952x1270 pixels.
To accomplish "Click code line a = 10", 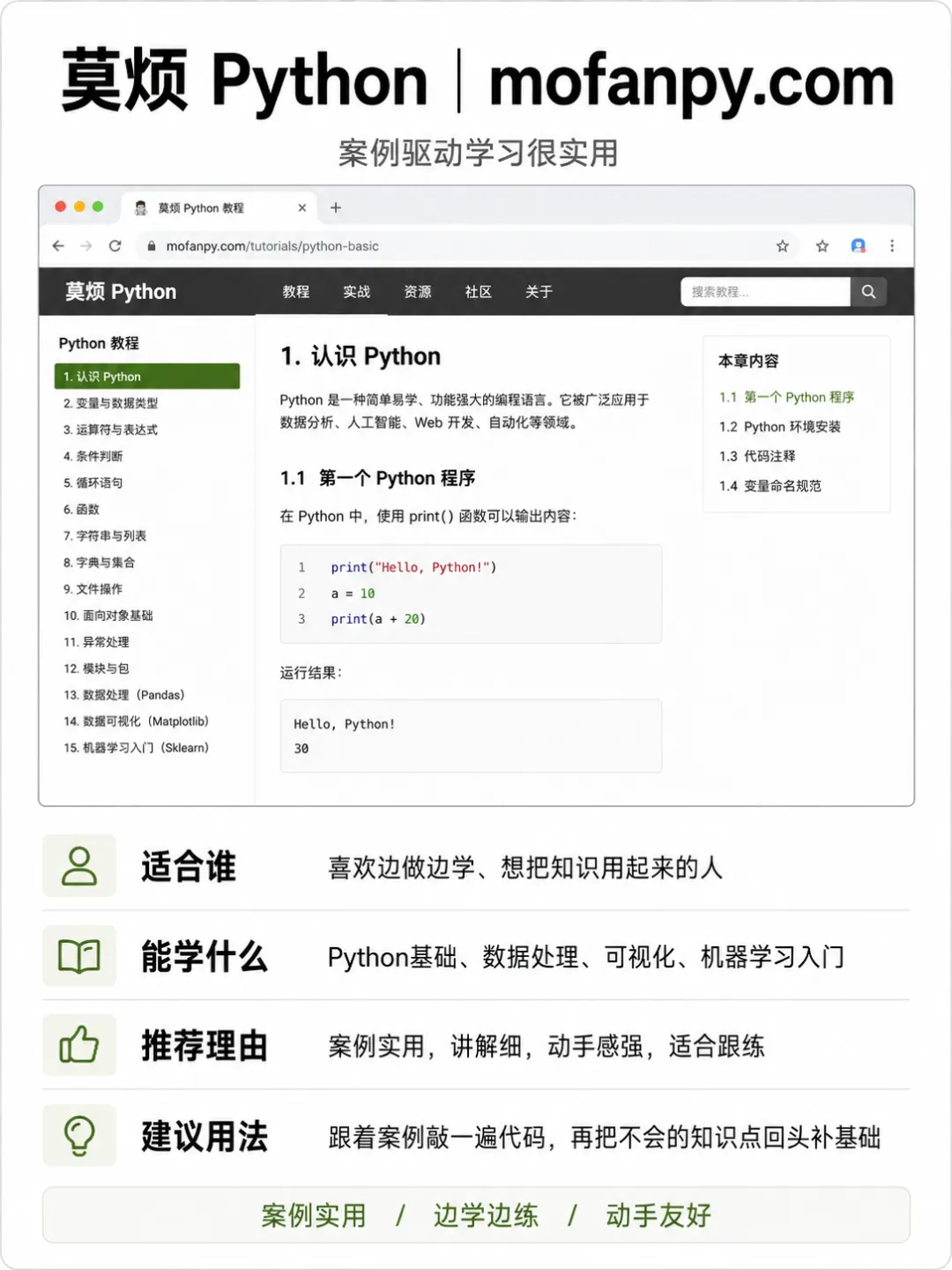I will pyautogui.click(x=353, y=594).
